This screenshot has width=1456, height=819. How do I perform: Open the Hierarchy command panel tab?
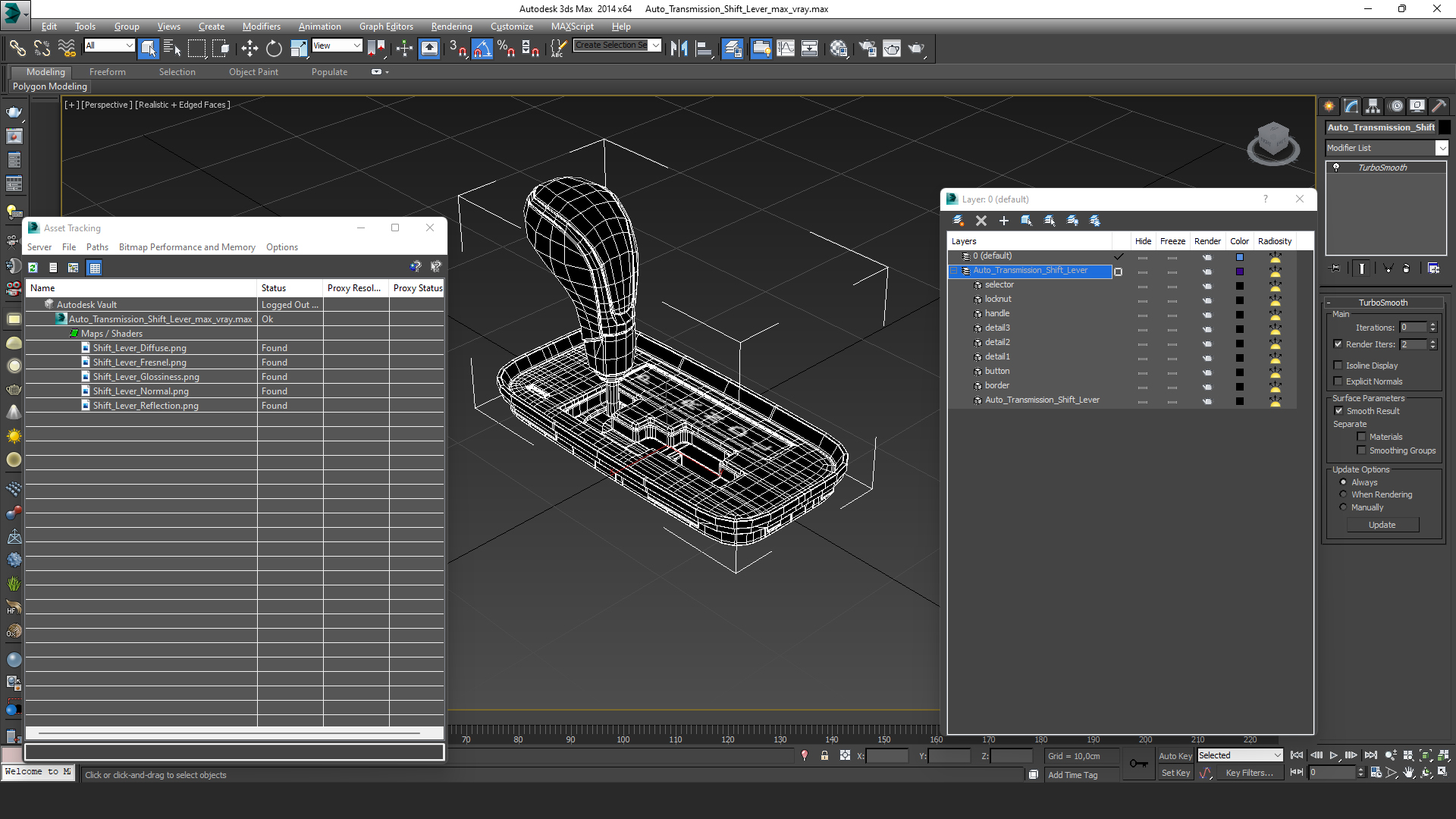1373,106
